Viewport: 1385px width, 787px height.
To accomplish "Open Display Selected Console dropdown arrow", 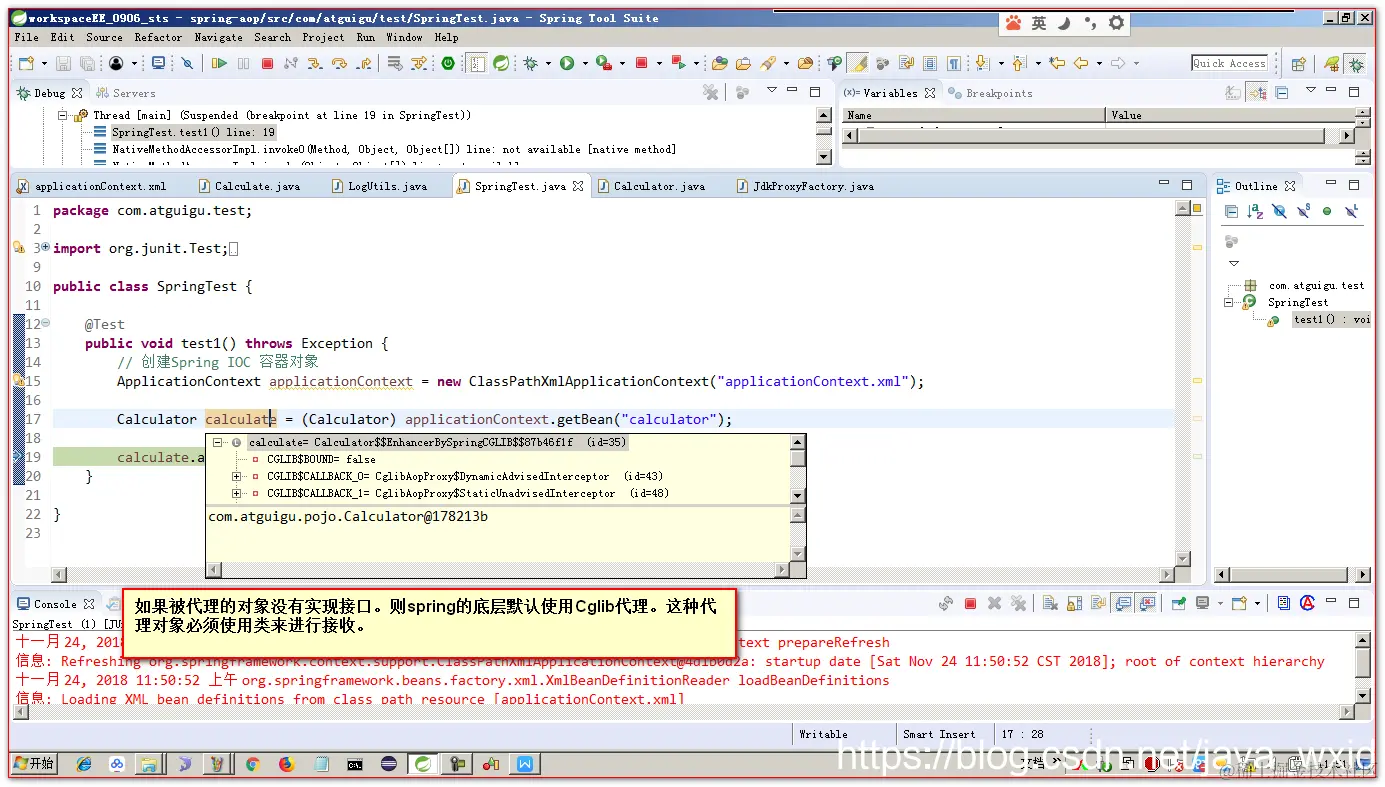I will point(1220,603).
